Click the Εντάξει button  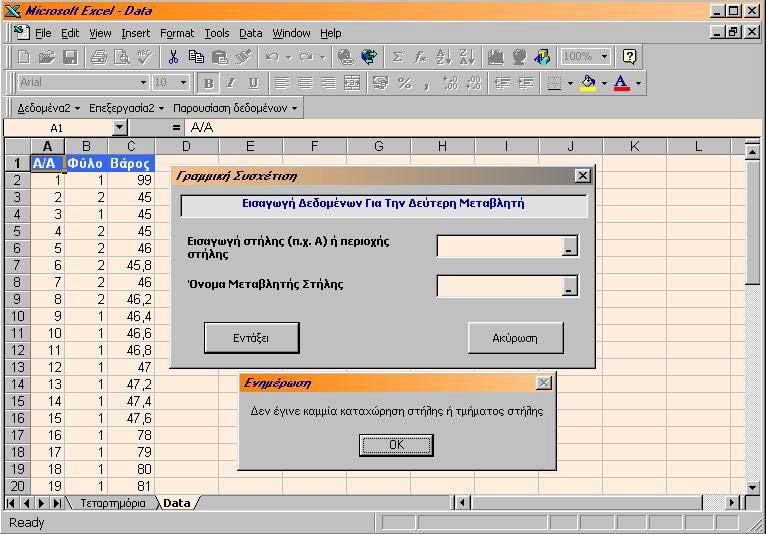[x=251, y=338]
